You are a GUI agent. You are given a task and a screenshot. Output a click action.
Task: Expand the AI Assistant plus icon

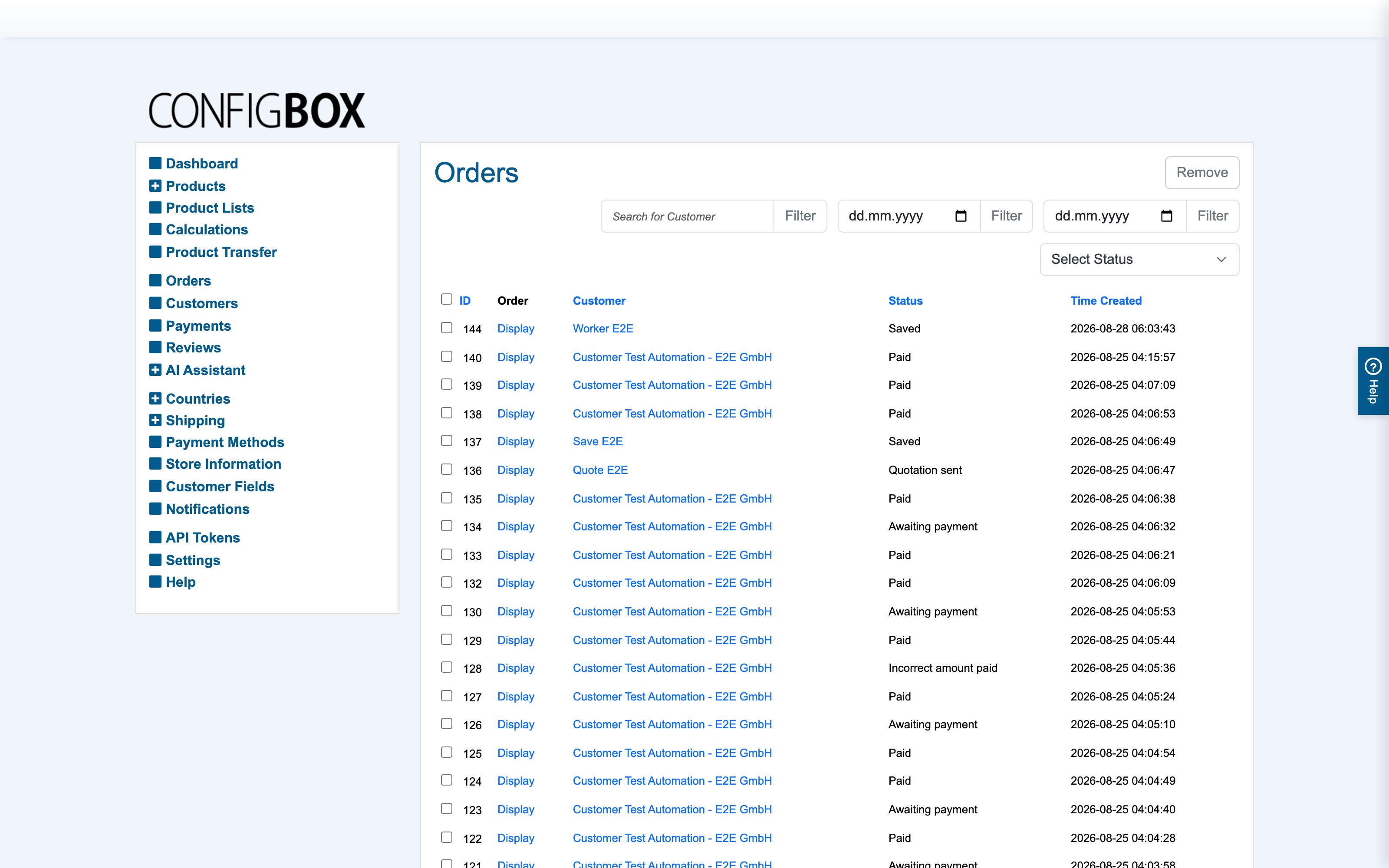point(155,370)
